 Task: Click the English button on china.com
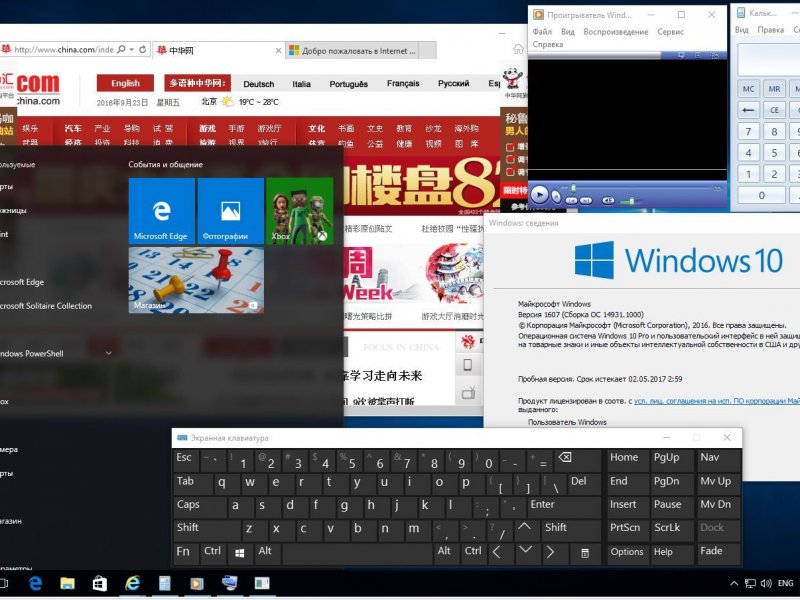(126, 83)
